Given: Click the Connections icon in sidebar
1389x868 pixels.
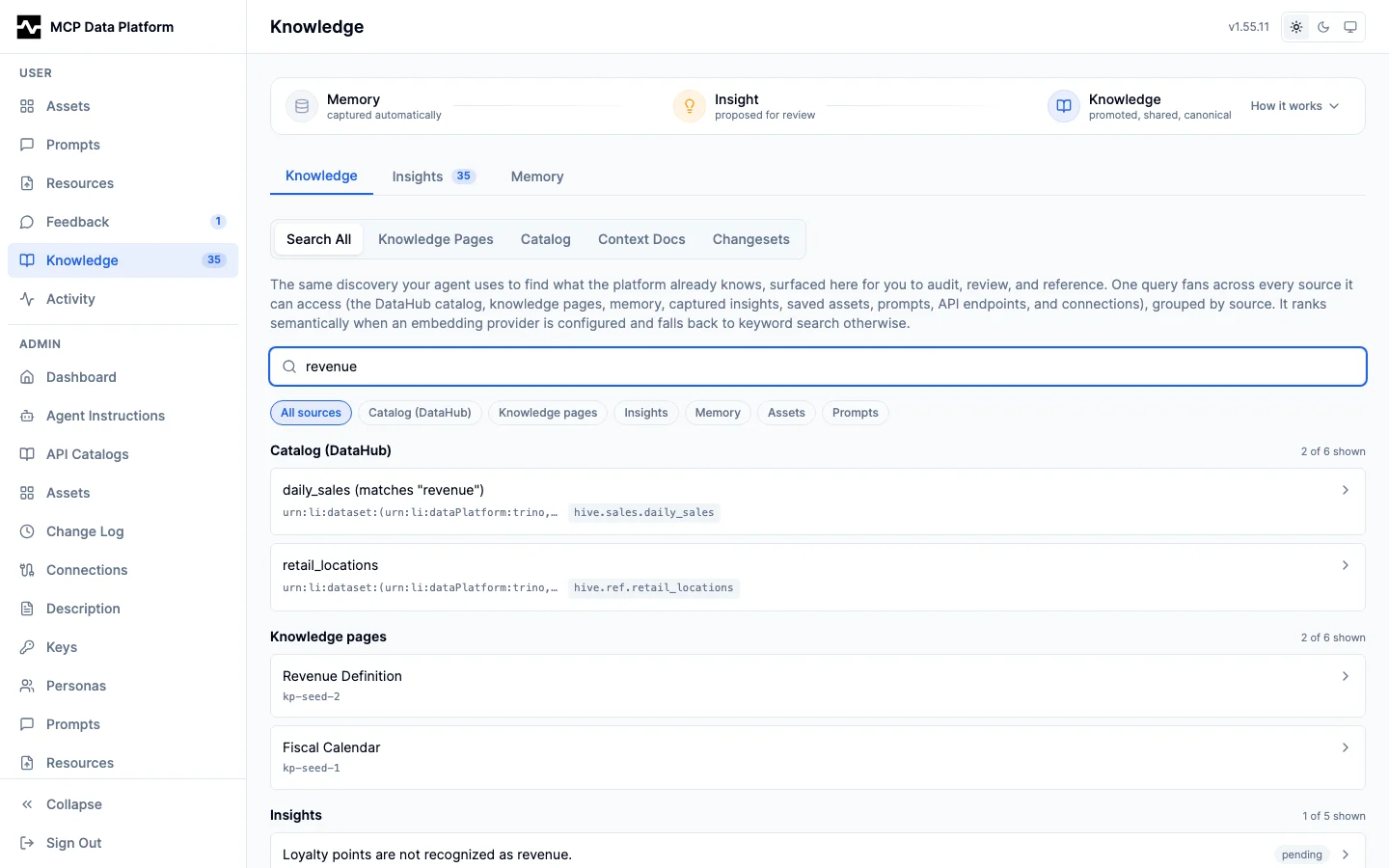Looking at the screenshot, I should tap(27, 570).
